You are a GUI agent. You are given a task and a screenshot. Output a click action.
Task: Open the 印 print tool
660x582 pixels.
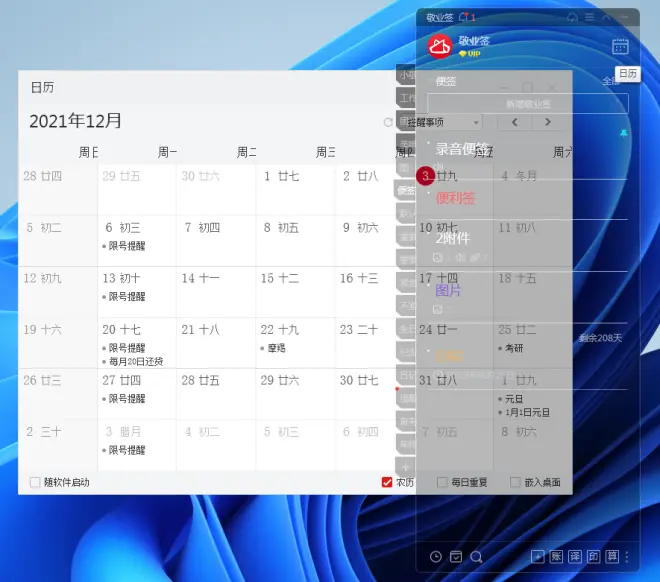[x=593, y=557]
